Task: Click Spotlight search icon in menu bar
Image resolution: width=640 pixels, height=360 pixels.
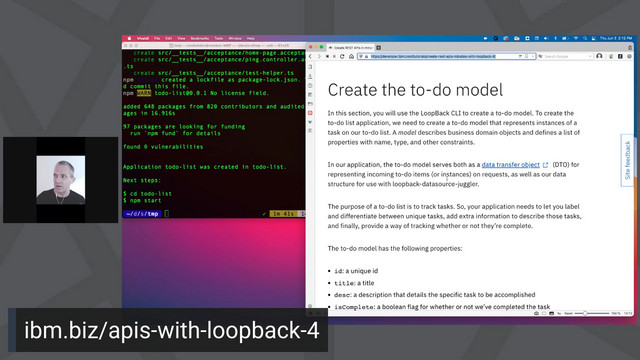Action: click(585, 38)
